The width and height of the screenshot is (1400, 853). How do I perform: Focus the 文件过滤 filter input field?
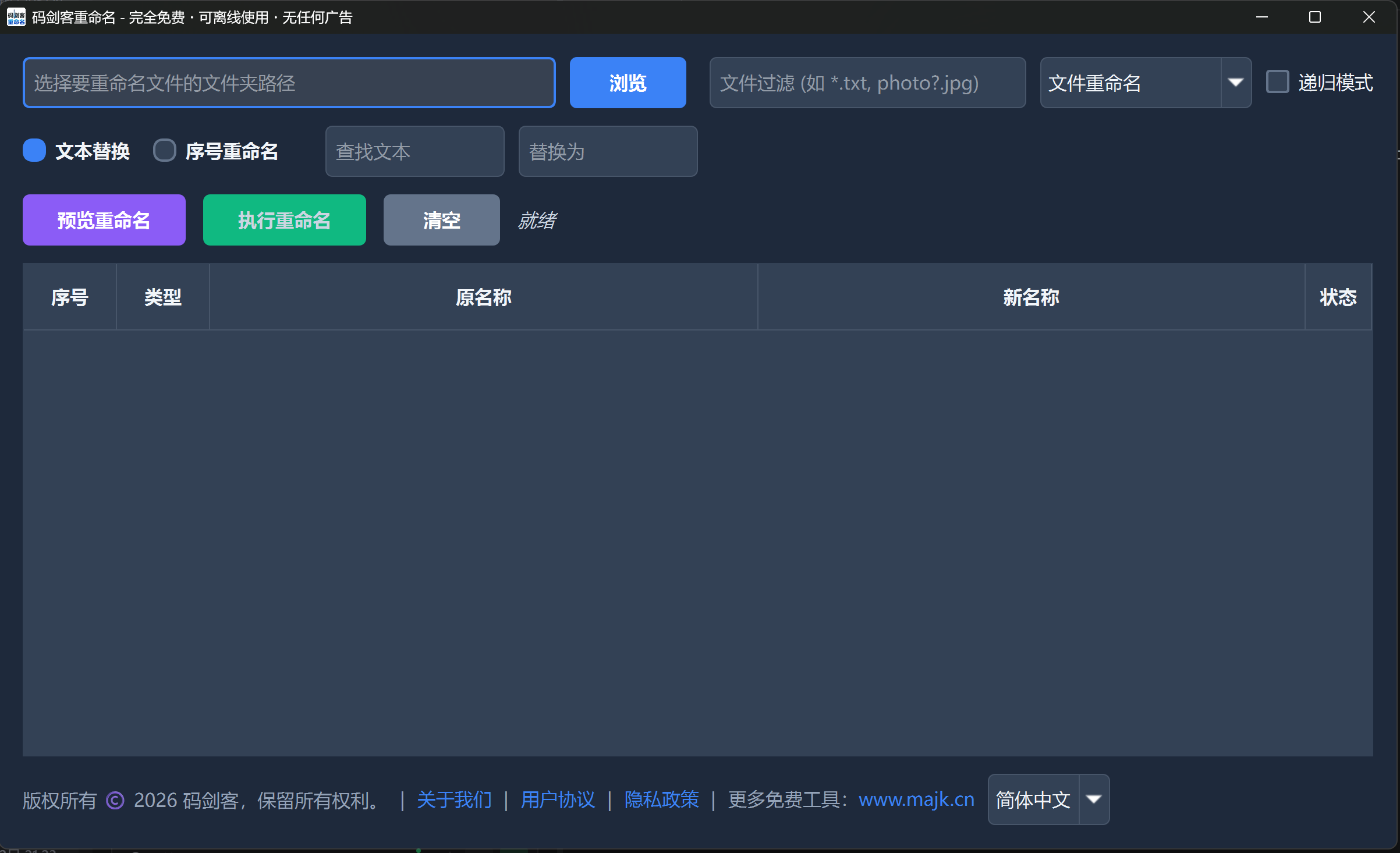(867, 83)
